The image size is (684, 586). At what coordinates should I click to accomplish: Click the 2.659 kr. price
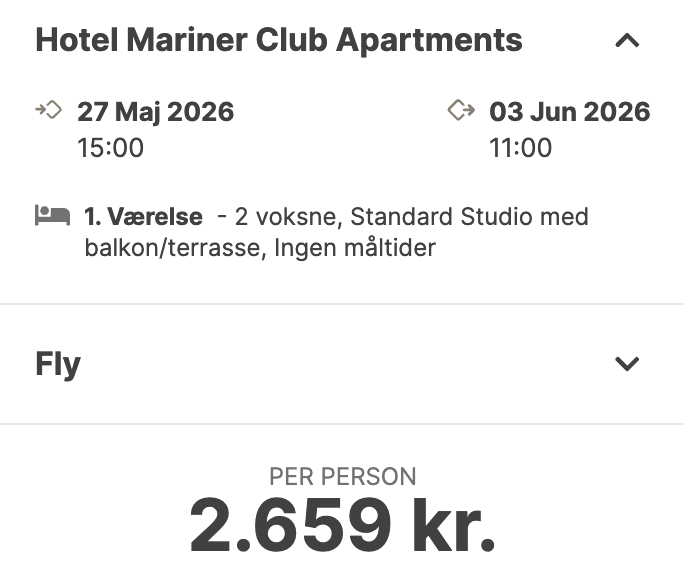[342, 526]
